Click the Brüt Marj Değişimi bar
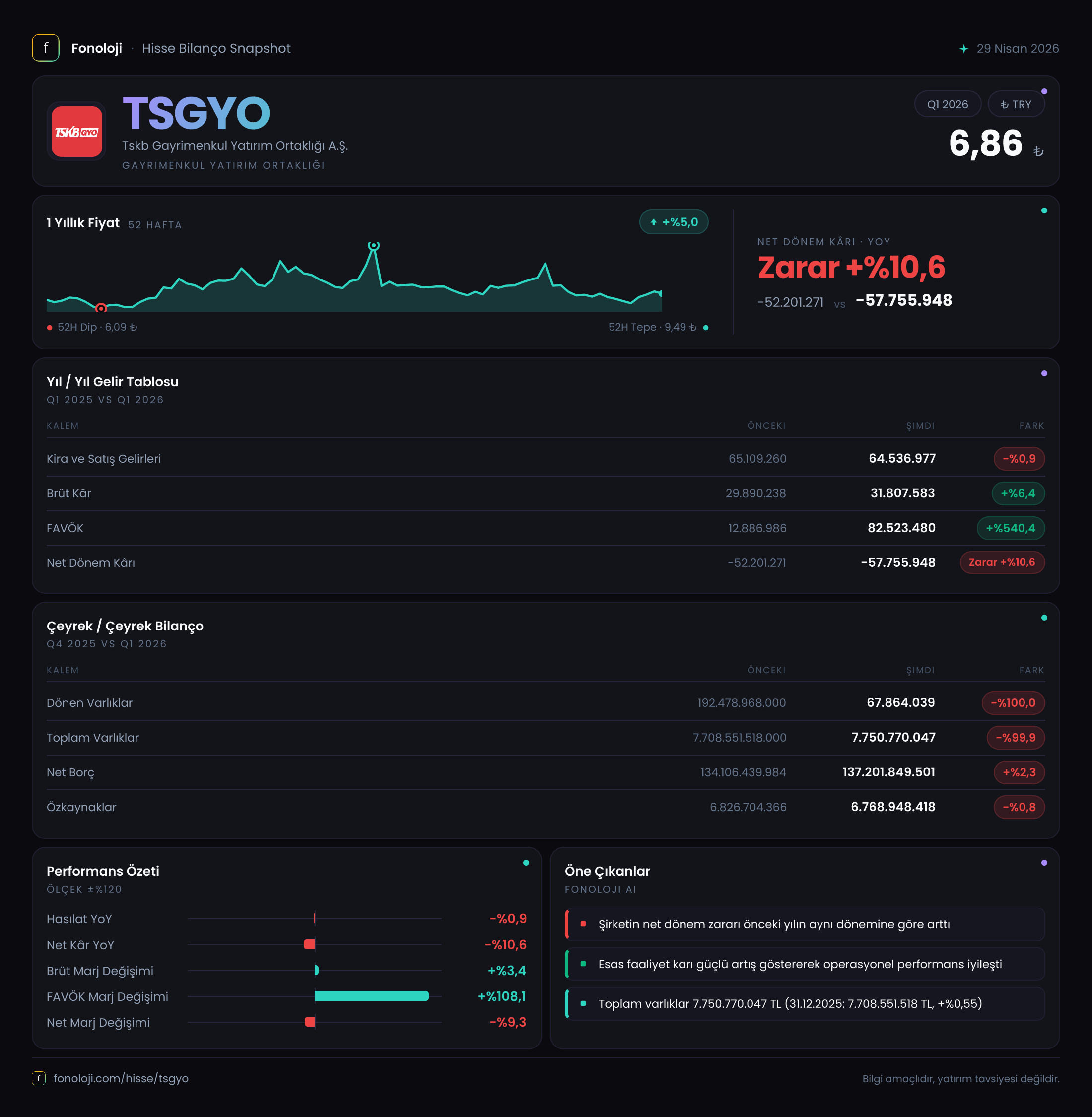This screenshot has width=1092, height=1117. click(x=317, y=970)
